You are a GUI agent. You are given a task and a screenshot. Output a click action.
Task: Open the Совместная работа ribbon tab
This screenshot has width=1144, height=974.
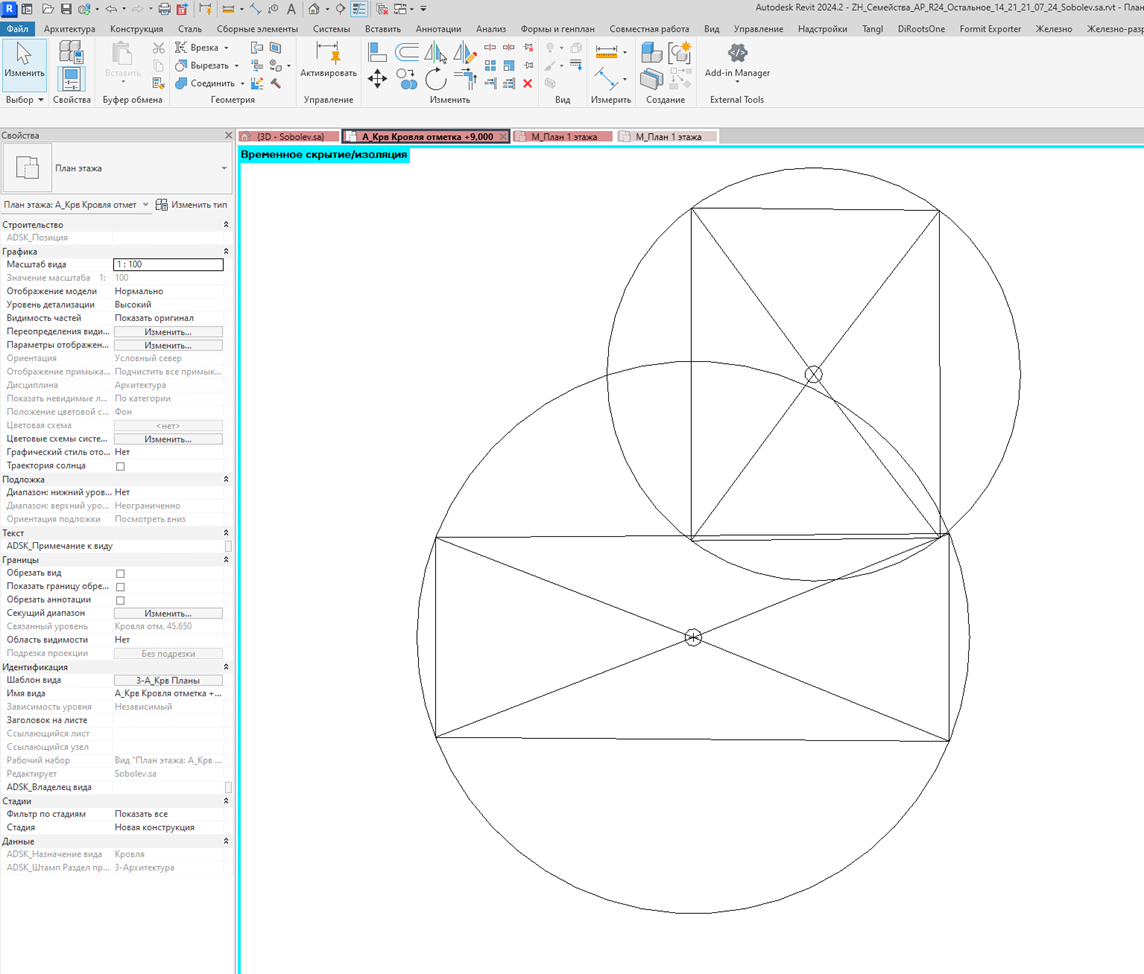tap(649, 29)
